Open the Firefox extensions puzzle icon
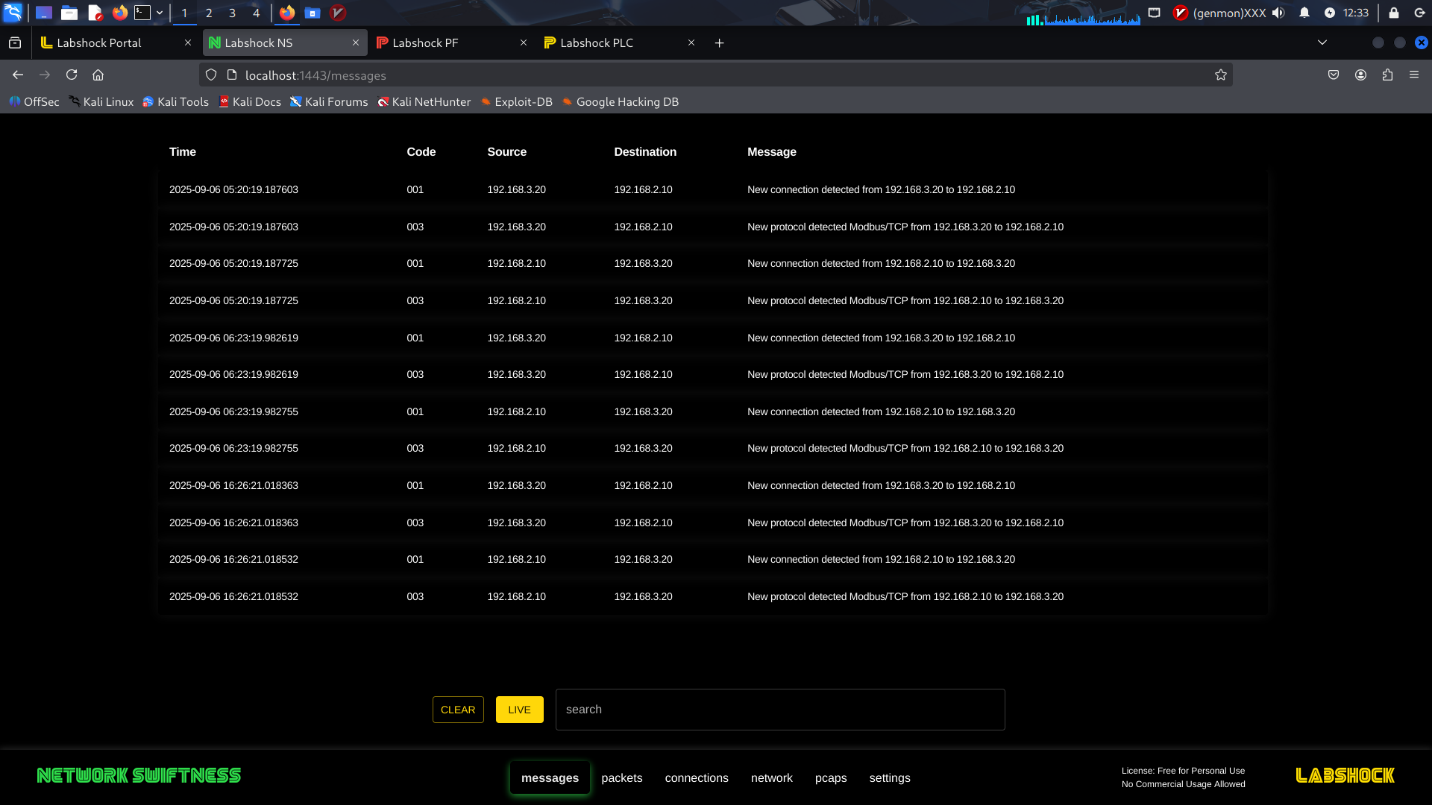 pos(1387,75)
